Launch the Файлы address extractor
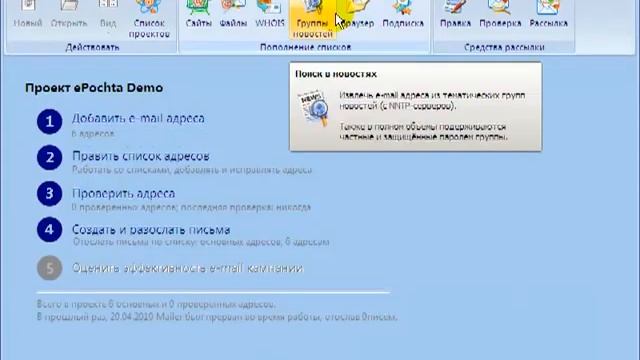Viewport: 640px width, 360px height. [x=233, y=14]
